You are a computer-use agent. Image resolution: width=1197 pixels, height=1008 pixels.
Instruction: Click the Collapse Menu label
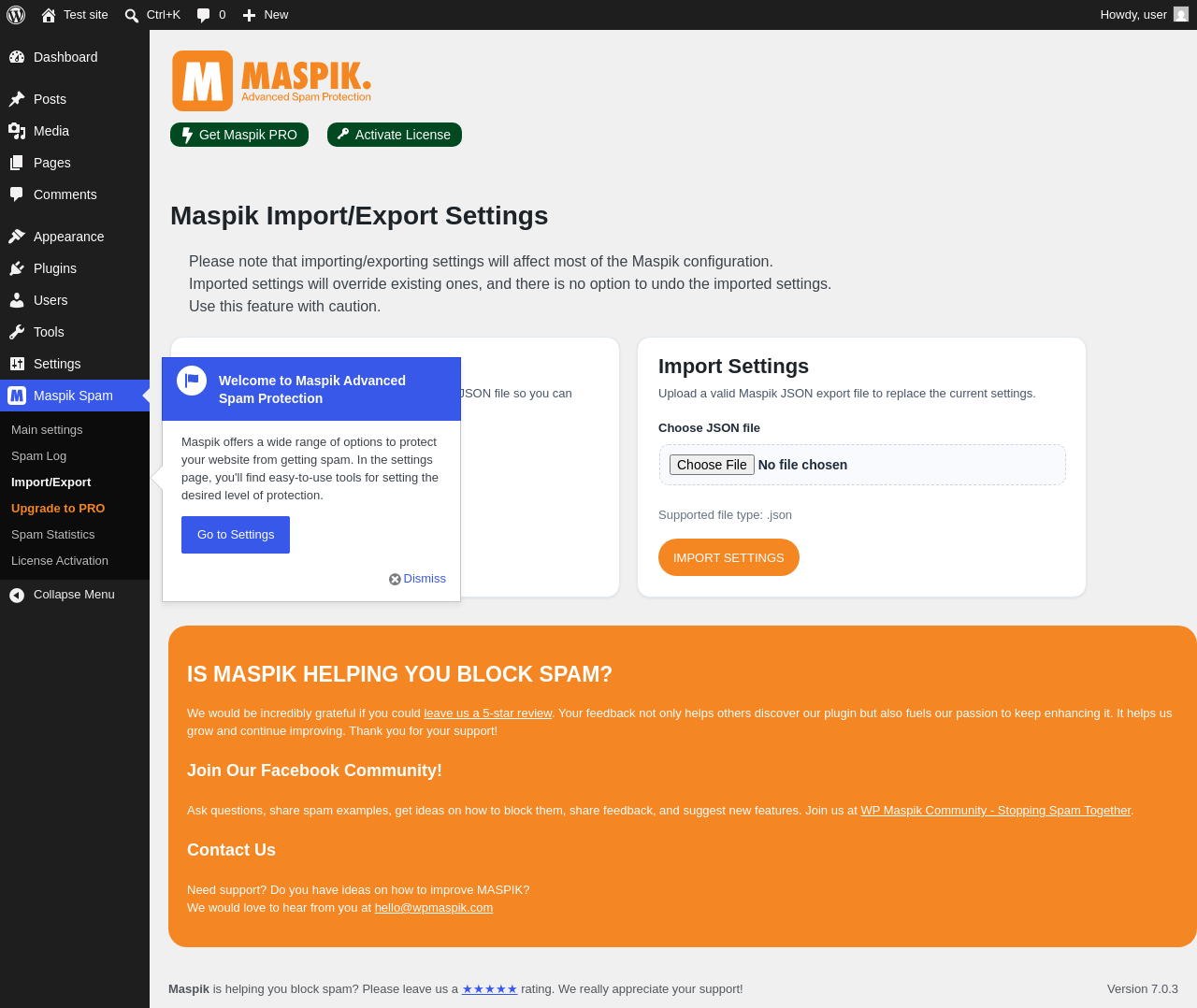tap(74, 595)
